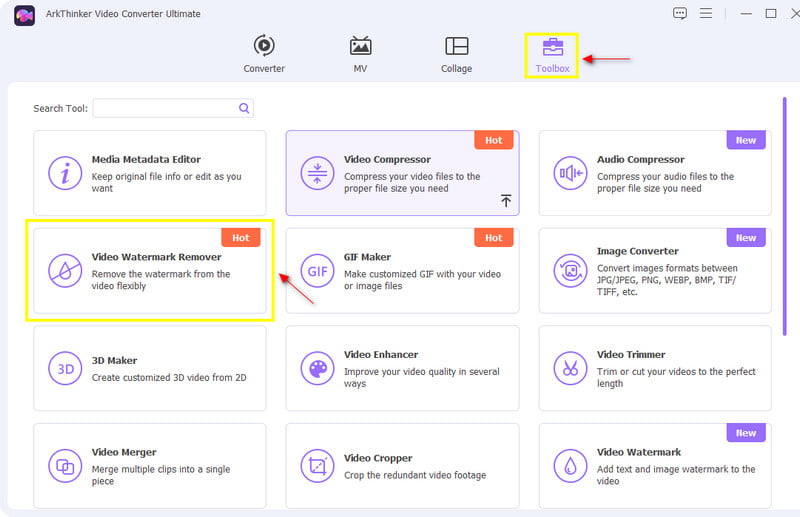Click inside the Search Tool field
Viewport: 800px width, 517px height.
click(173, 108)
